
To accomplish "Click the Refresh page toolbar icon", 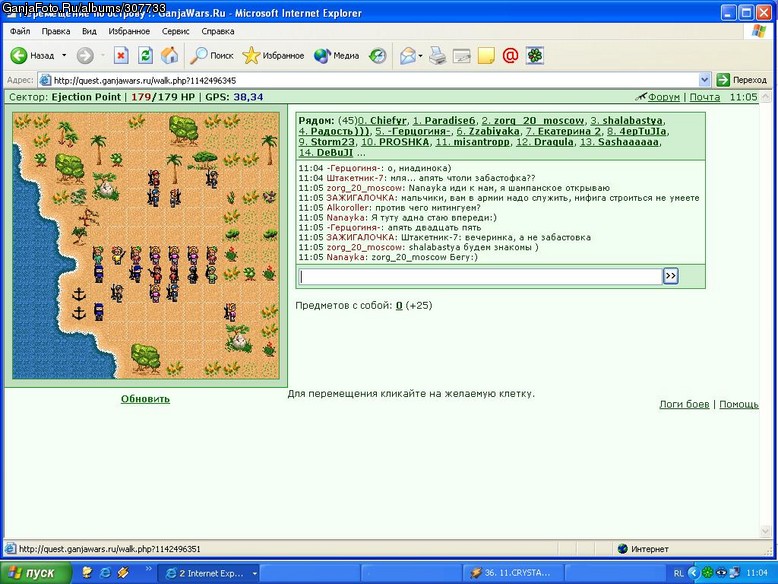I will coord(145,56).
